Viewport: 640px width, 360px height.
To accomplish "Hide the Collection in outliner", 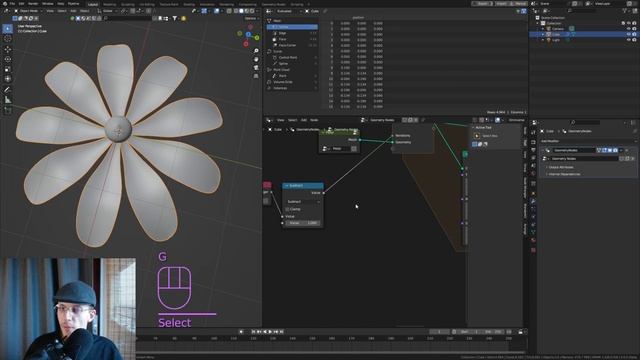I will [x=629, y=23].
